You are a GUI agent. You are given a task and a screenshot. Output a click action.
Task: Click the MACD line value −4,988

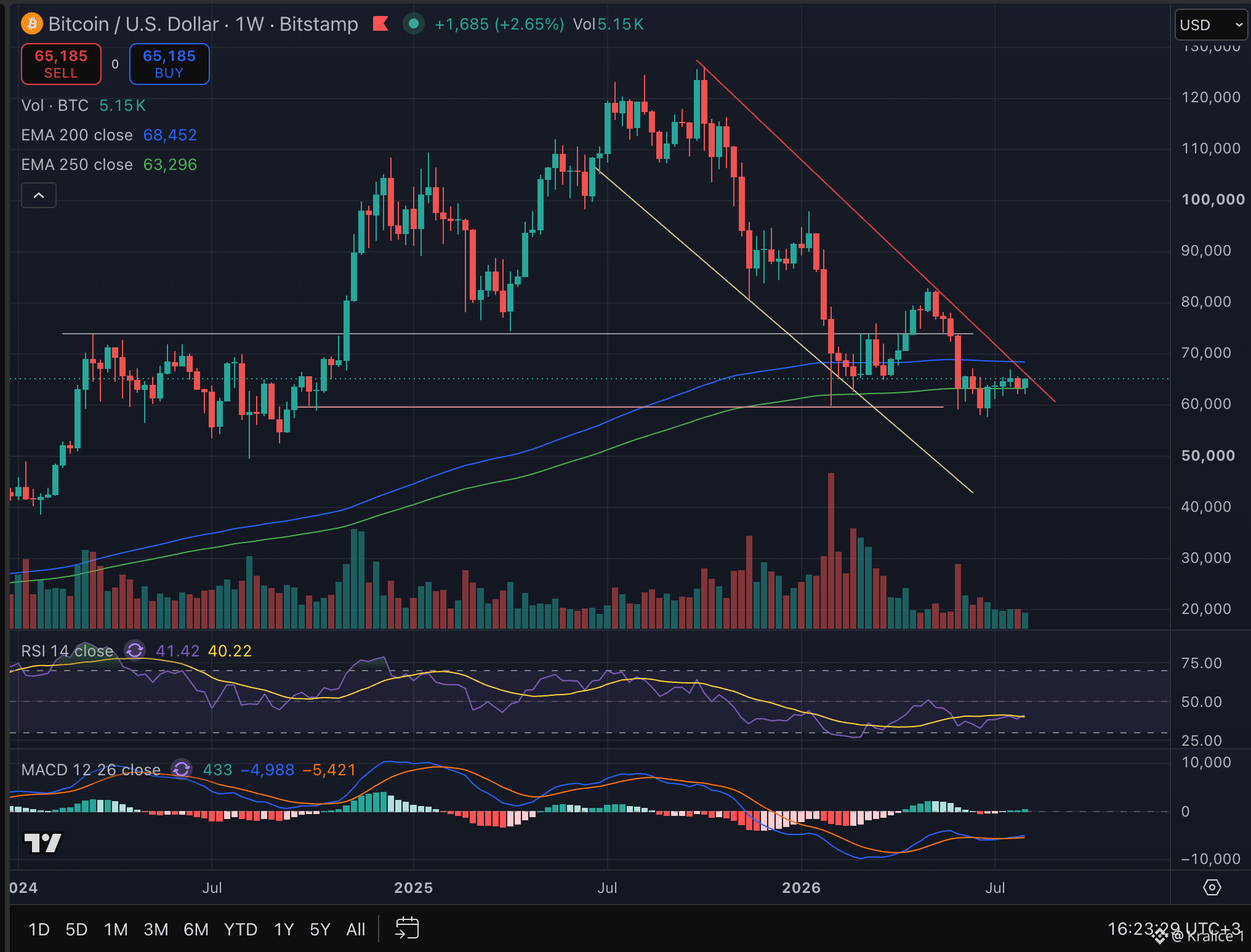[x=267, y=770]
